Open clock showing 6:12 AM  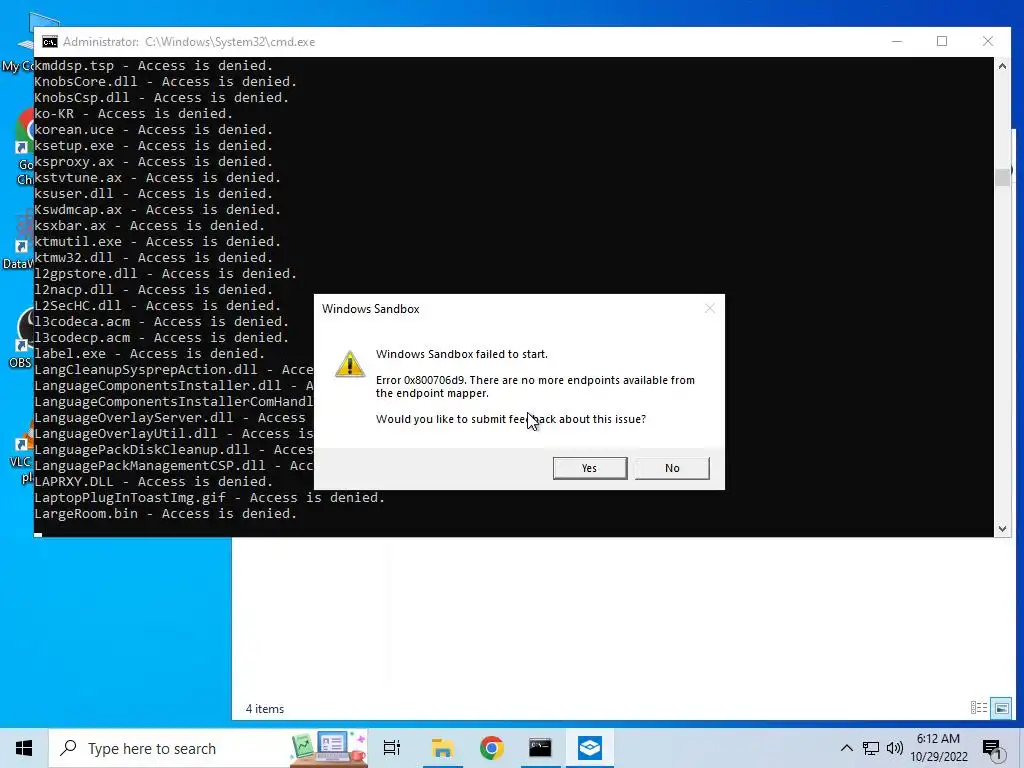(x=938, y=739)
